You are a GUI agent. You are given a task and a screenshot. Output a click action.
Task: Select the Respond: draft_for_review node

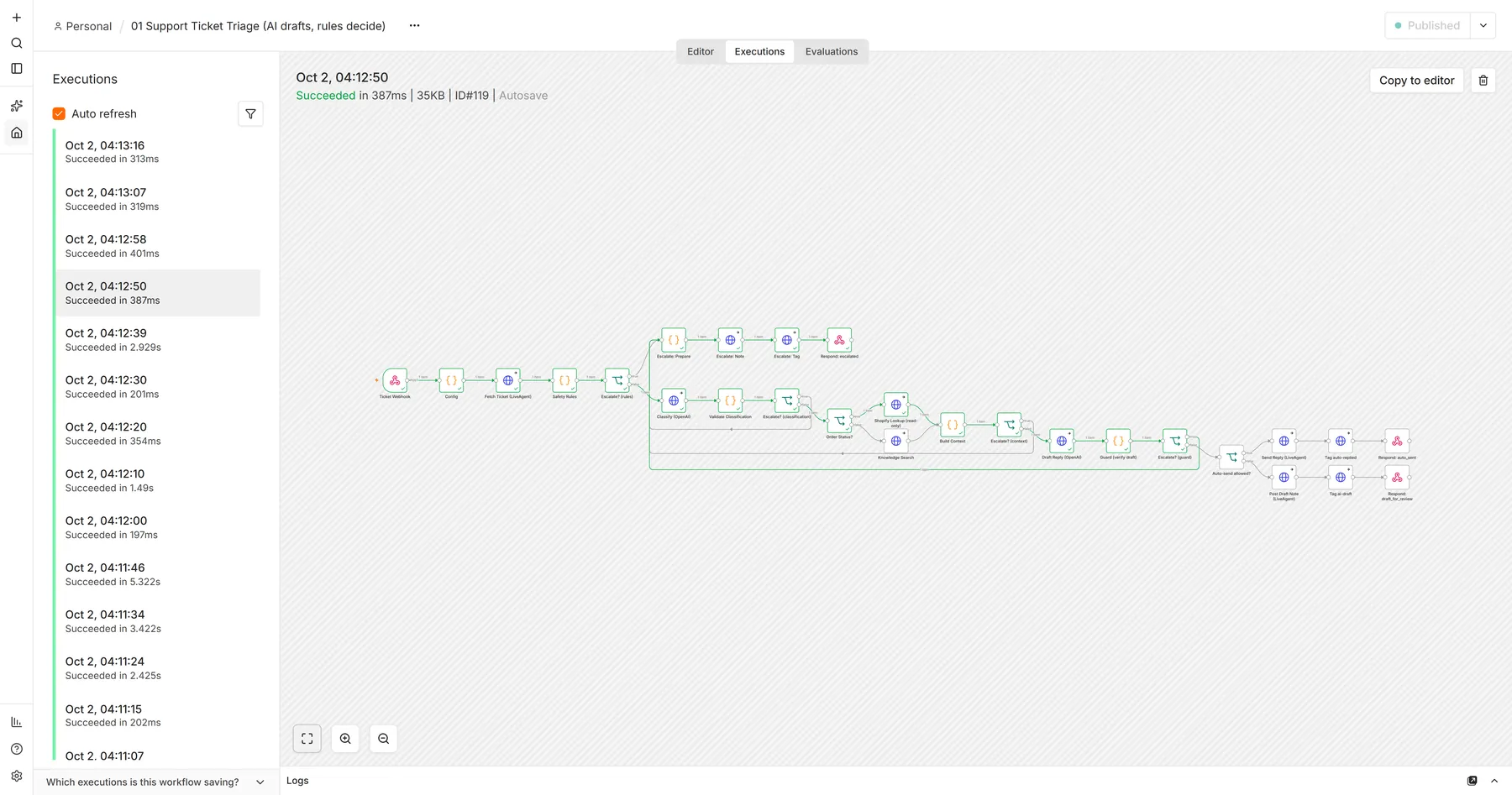coord(1397,478)
